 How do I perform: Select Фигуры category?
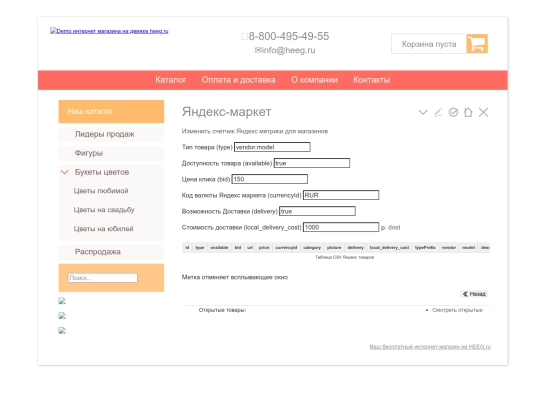(111, 153)
